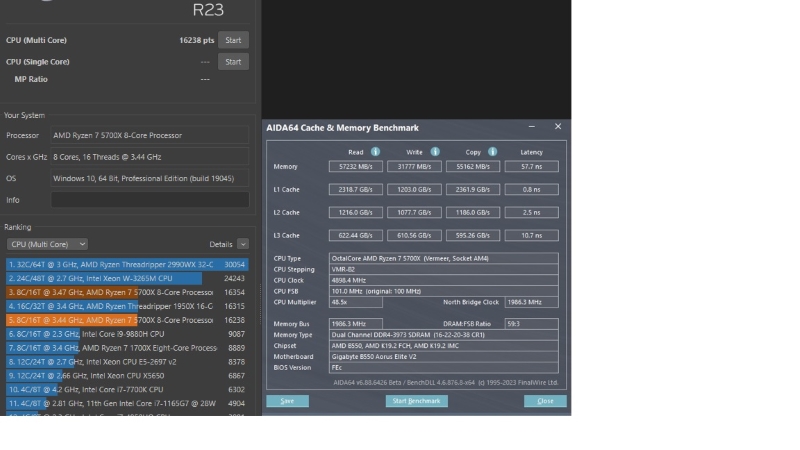This screenshot has height=450, width=800.
Task: Click North Bridge Clock 1986.3 MHz value
Action: pyautogui.click(x=532, y=302)
